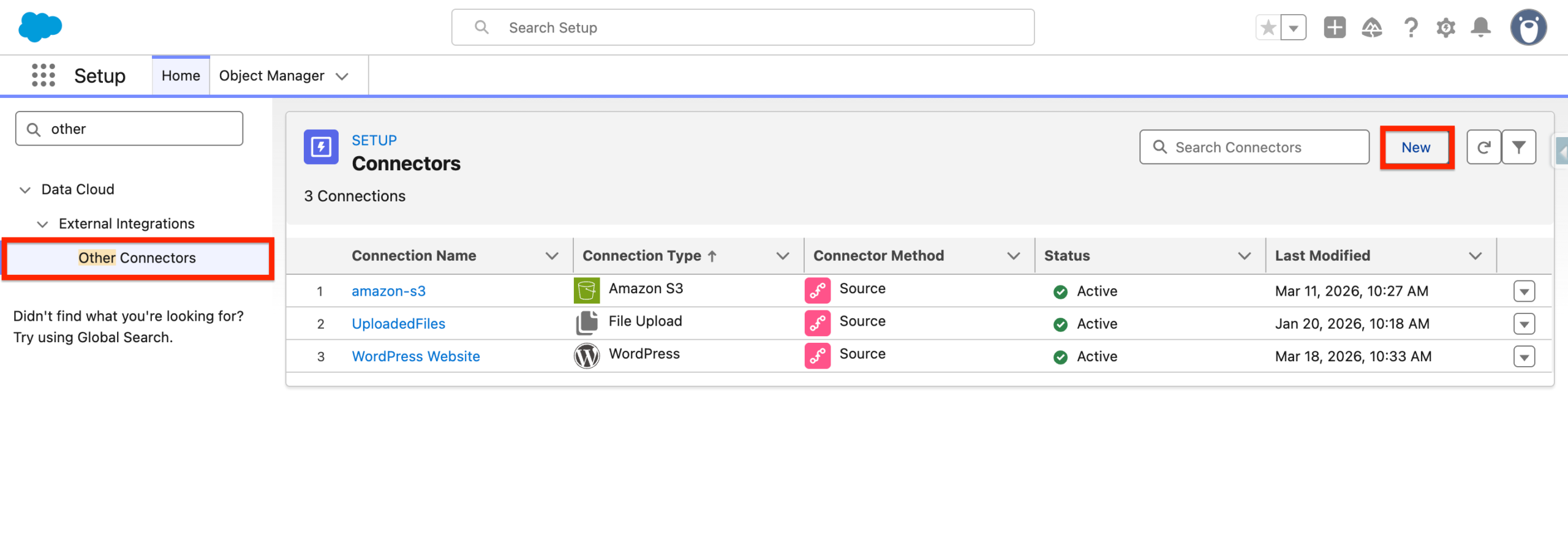
Task: Open the UploadedFiles connection link
Action: tap(398, 323)
